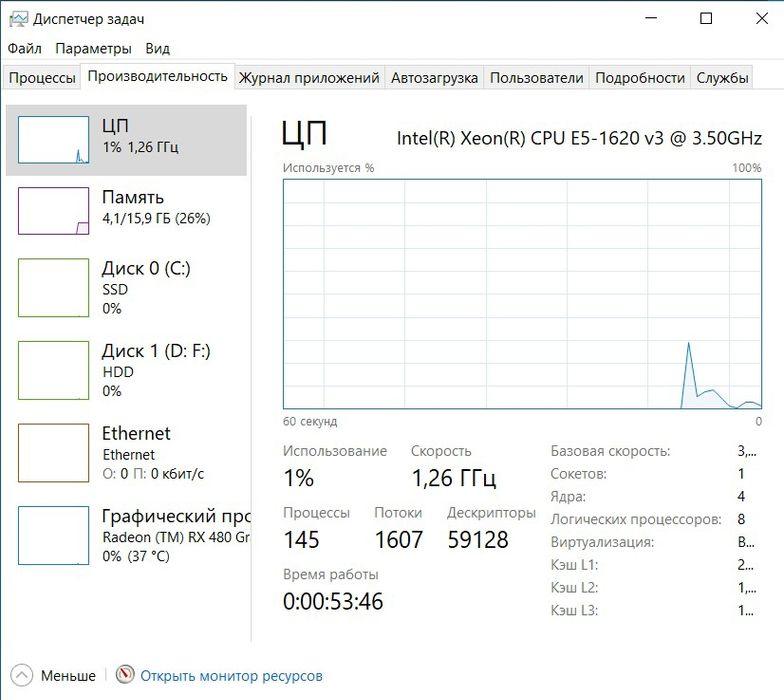Screen dimensions: 784x700
Task: Select the Память mini graph thumbnail
Action: (54, 211)
